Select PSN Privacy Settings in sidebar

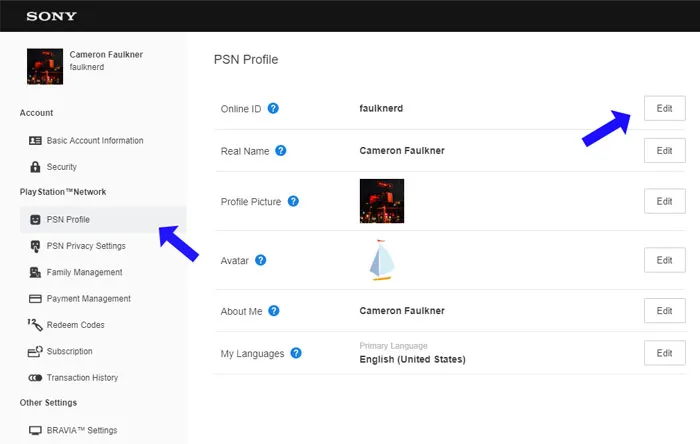point(85,246)
